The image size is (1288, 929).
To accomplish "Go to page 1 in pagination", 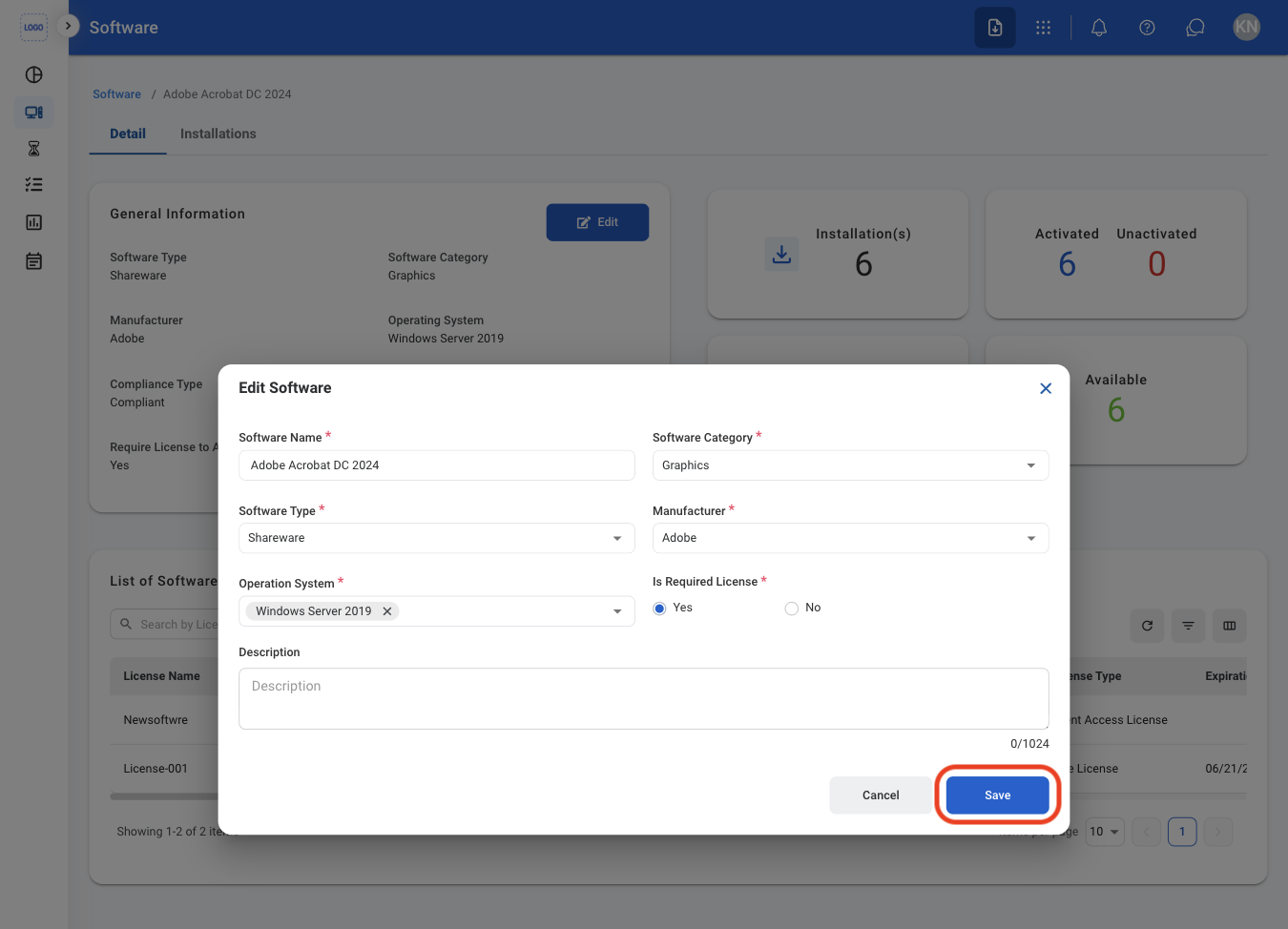I will (1182, 832).
